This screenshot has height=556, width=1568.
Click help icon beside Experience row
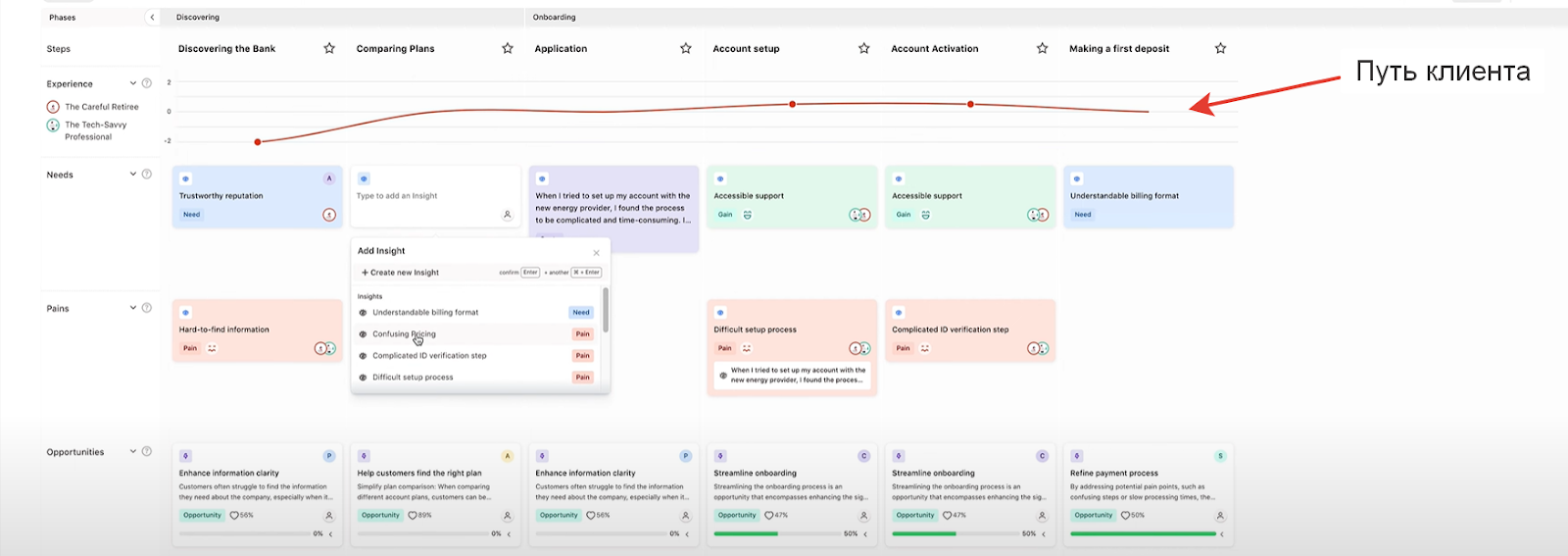[x=147, y=83]
